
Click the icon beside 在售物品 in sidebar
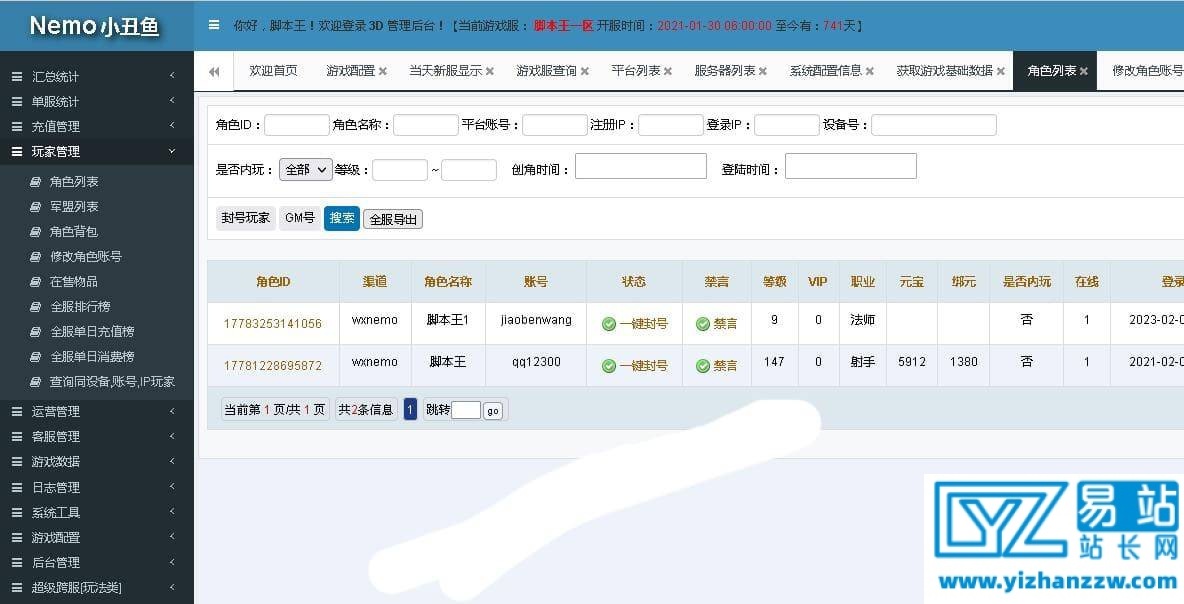35,282
